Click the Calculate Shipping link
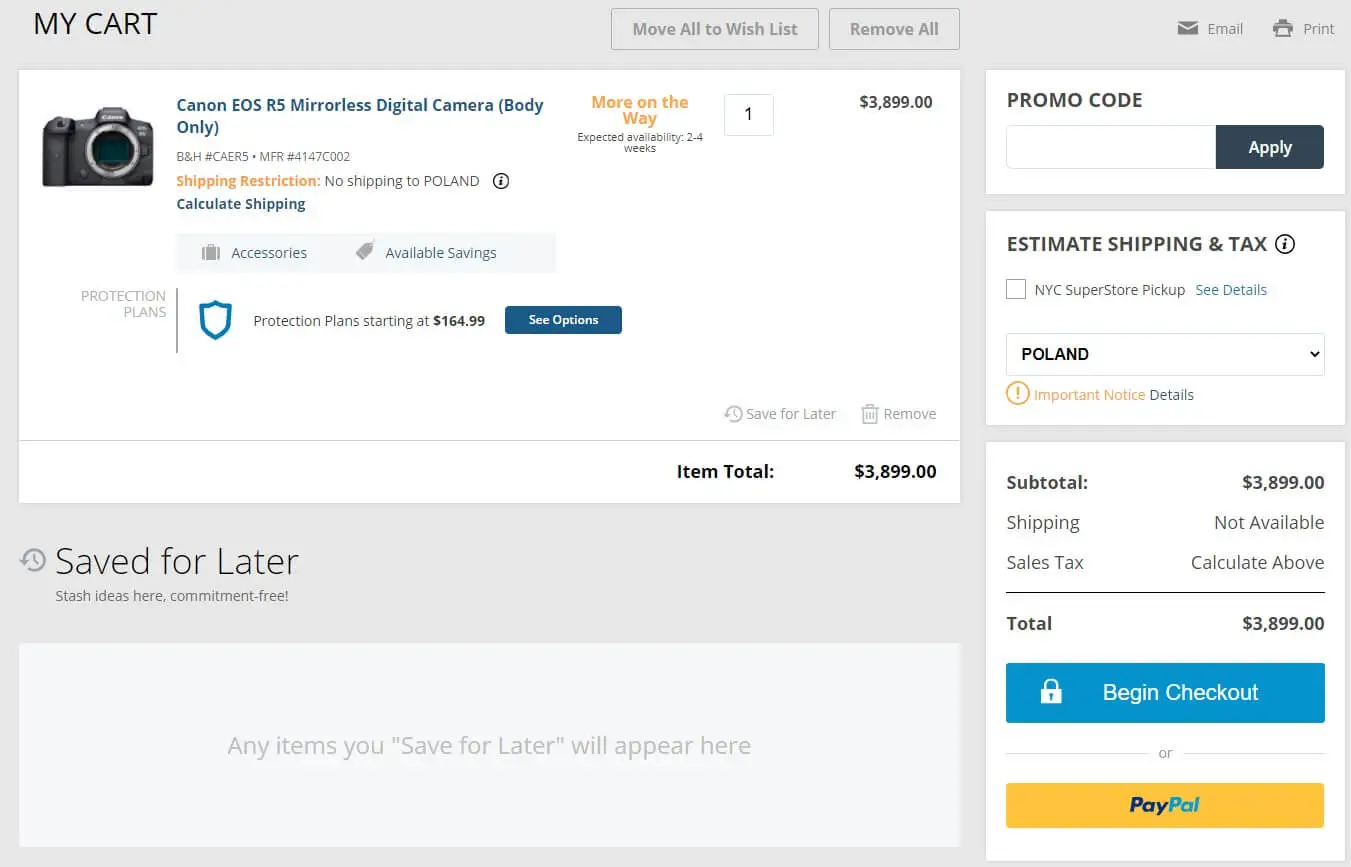1351x867 pixels. pyautogui.click(x=241, y=204)
